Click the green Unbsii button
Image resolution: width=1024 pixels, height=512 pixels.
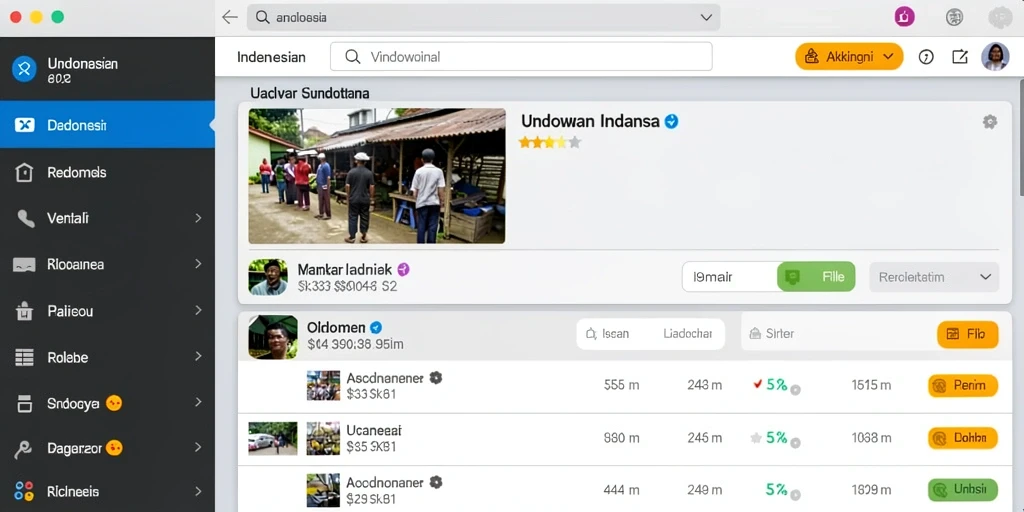pyautogui.click(x=962, y=489)
